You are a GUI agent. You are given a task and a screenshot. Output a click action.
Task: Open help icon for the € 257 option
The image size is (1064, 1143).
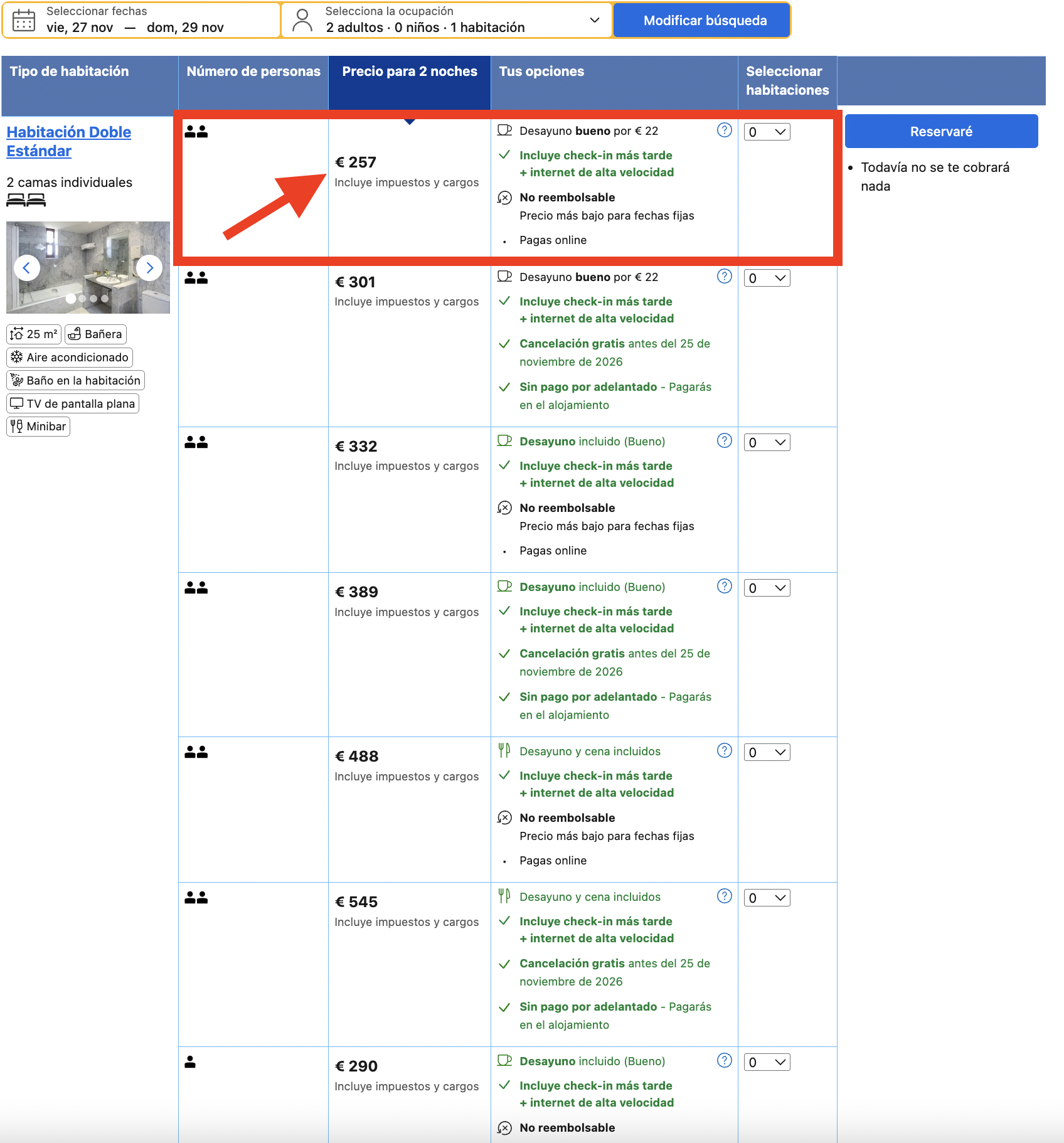[x=724, y=130]
